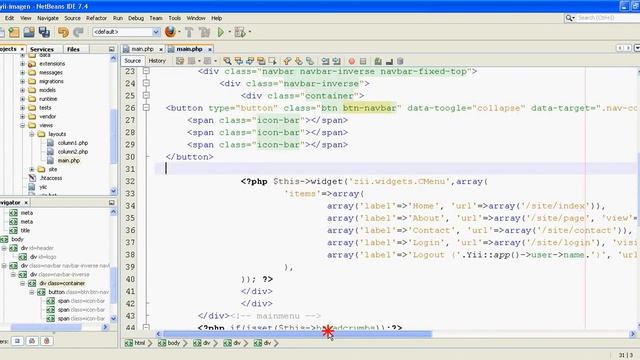Click the first Navigator filter button at bottom

pos(17,341)
